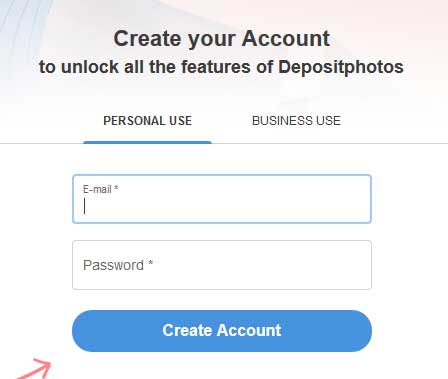Click the word "Account" on the blue button

pos(249,330)
